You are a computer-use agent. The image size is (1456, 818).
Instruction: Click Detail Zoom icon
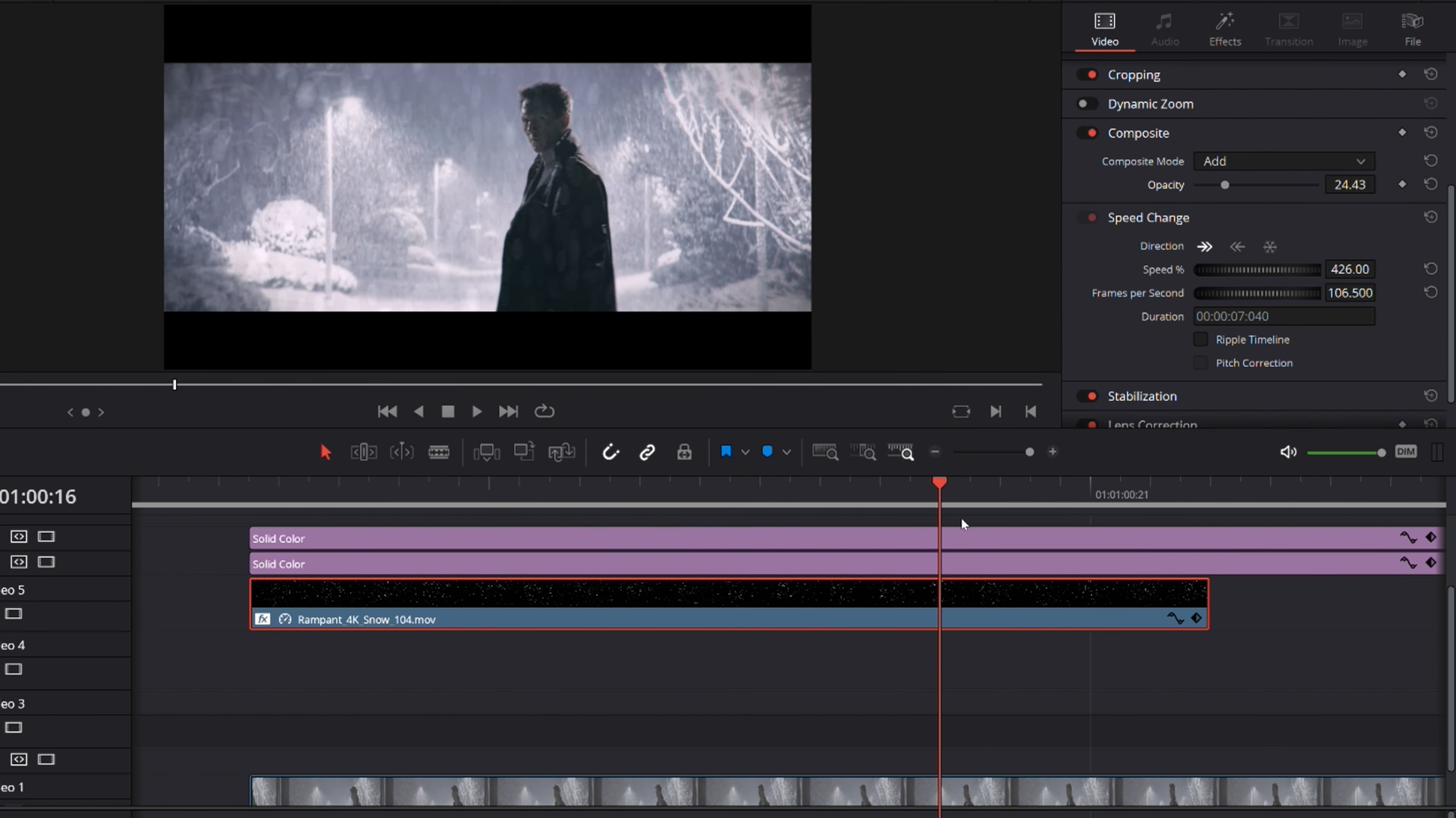click(x=863, y=453)
